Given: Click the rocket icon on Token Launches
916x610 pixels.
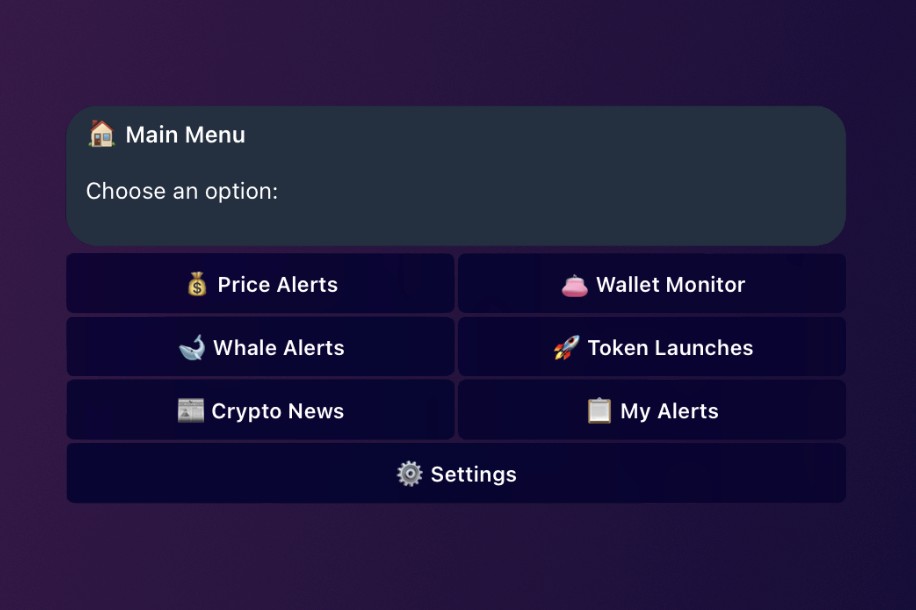Looking at the screenshot, I should 565,348.
